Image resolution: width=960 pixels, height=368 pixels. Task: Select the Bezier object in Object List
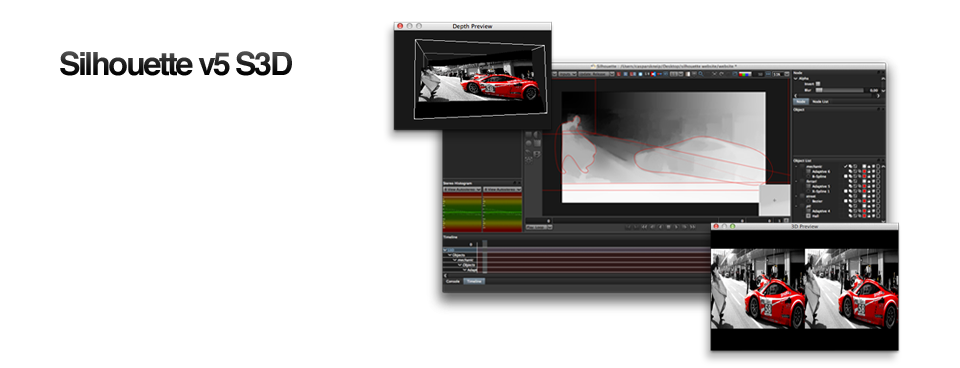tap(817, 201)
